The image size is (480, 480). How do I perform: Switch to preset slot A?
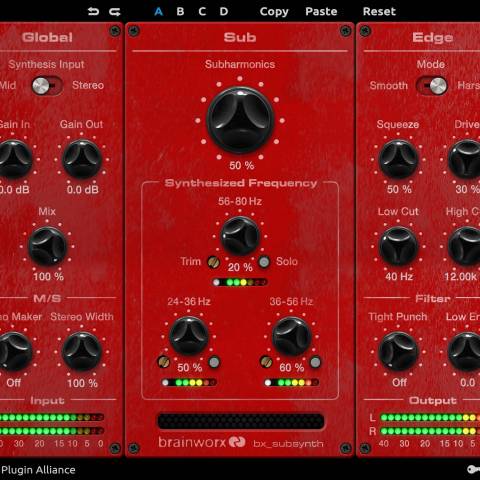point(159,12)
